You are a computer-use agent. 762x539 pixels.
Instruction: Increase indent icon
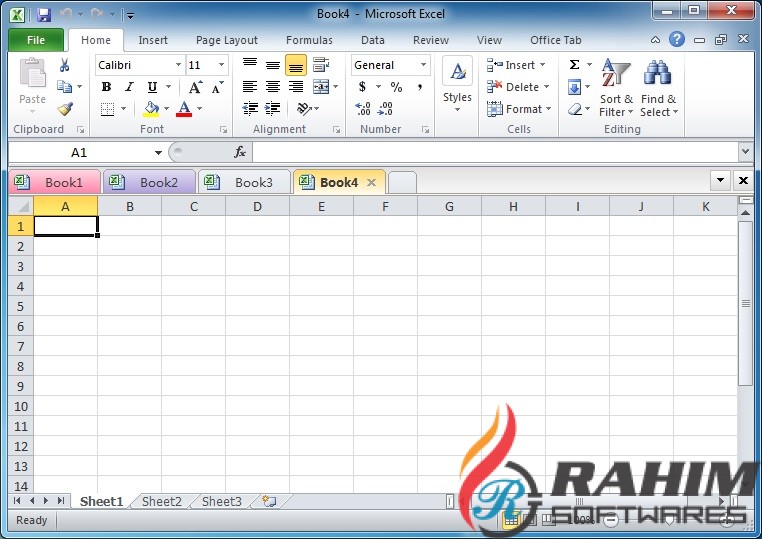coord(273,108)
